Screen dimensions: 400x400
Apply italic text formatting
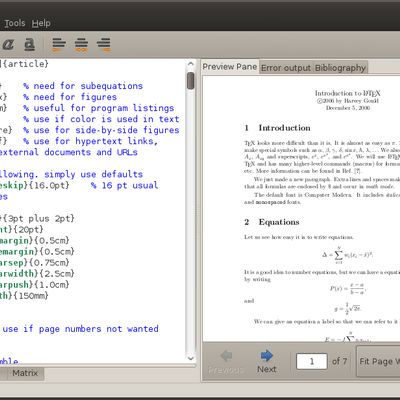tap(8, 44)
